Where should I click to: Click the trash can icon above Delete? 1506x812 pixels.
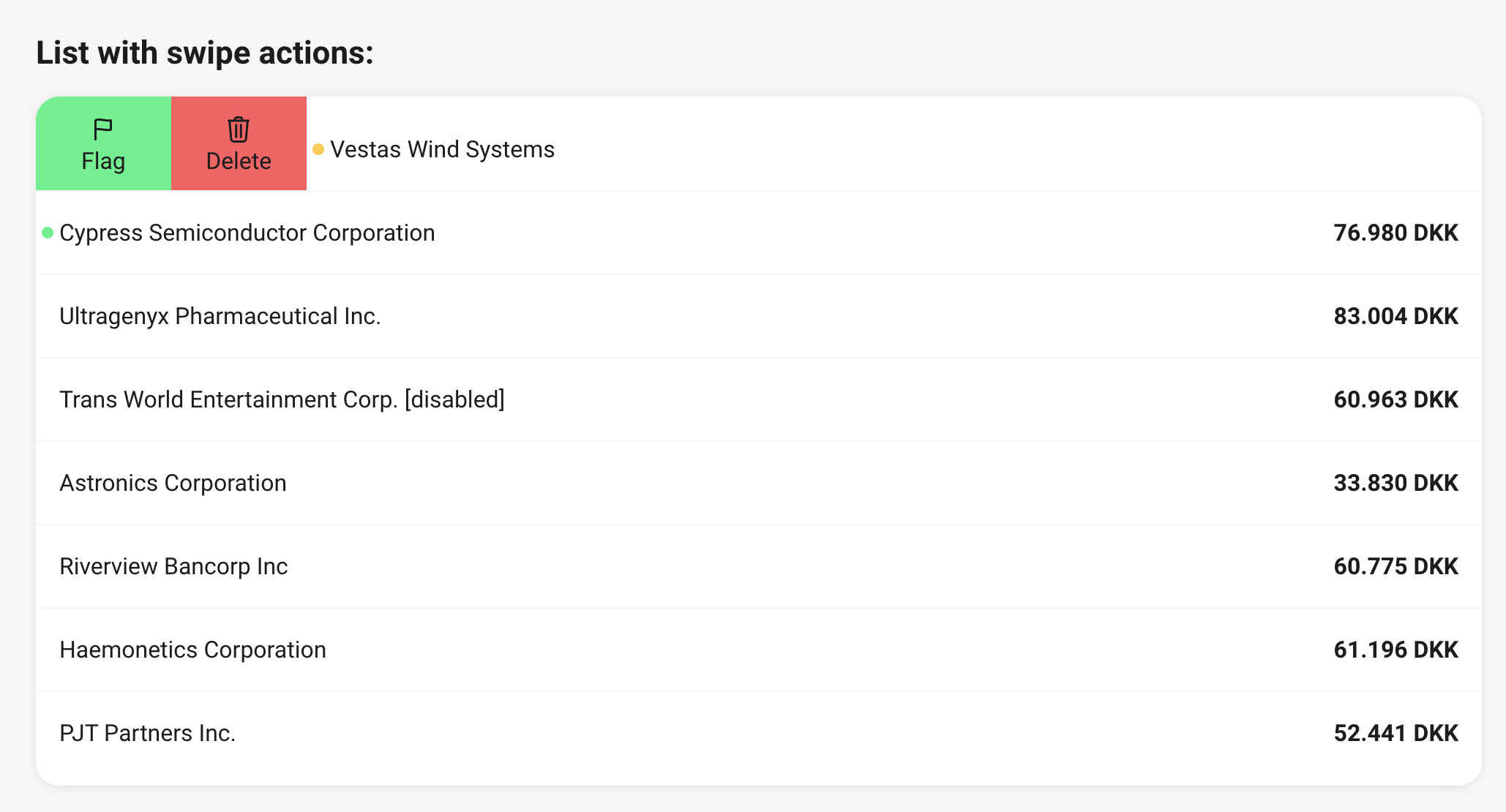click(x=239, y=128)
